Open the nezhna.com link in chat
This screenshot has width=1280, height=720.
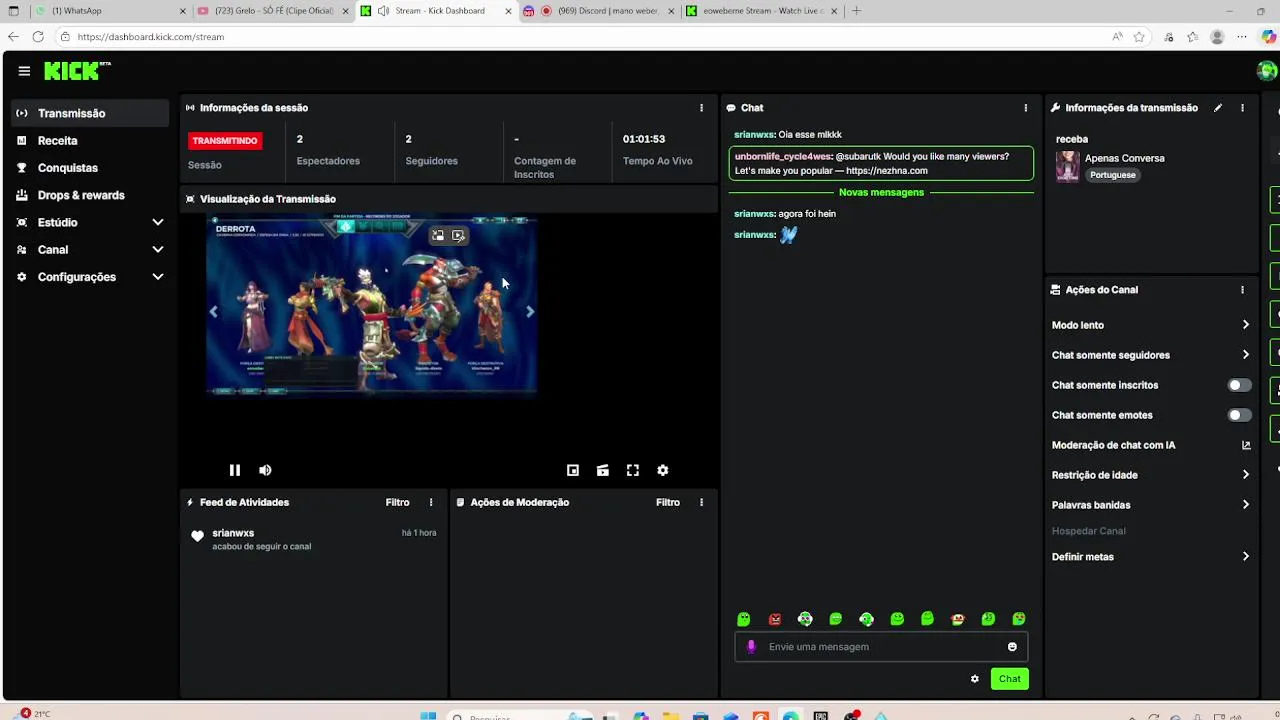pos(887,171)
